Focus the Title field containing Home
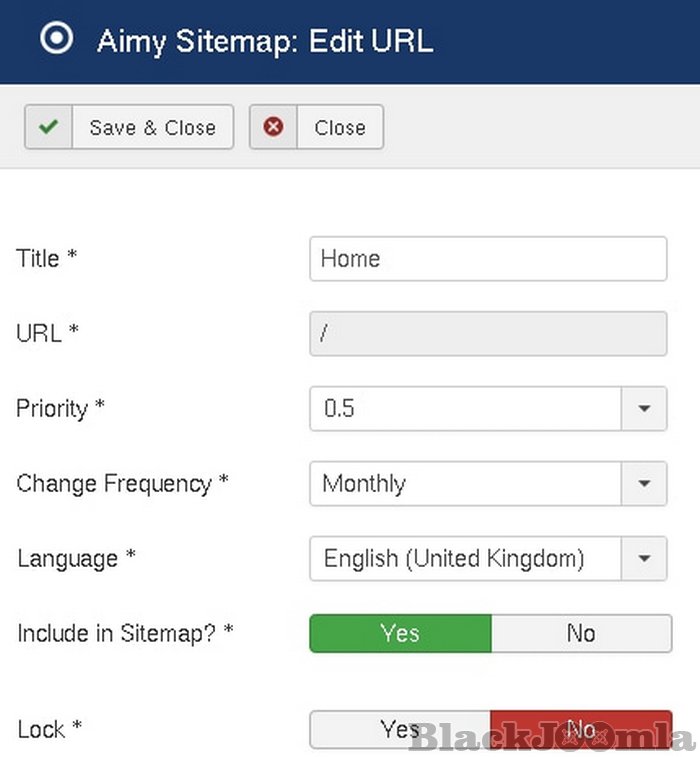Image resolution: width=700 pixels, height=757 pixels. coord(488,259)
